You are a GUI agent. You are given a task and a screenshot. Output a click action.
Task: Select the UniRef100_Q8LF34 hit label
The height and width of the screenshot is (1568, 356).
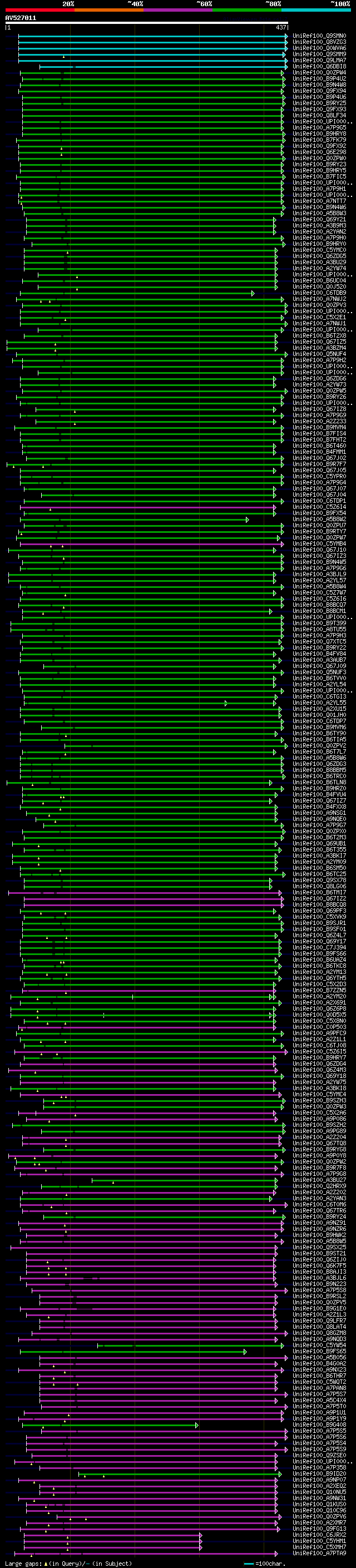(x=319, y=115)
